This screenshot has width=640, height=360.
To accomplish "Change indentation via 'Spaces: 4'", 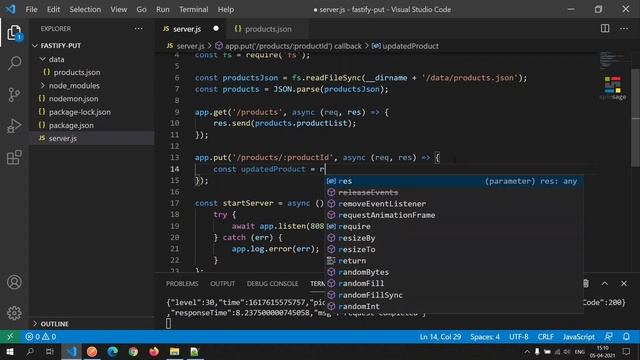I will 484,337.
